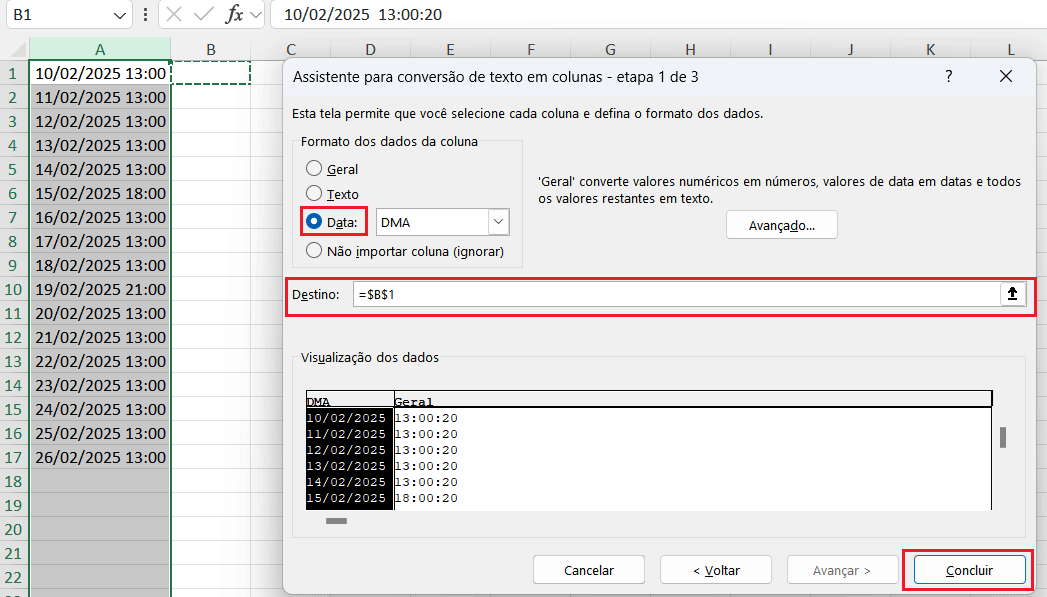Click the insert function fx icon
Screen dimensions: 1047x597
[234, 15]
